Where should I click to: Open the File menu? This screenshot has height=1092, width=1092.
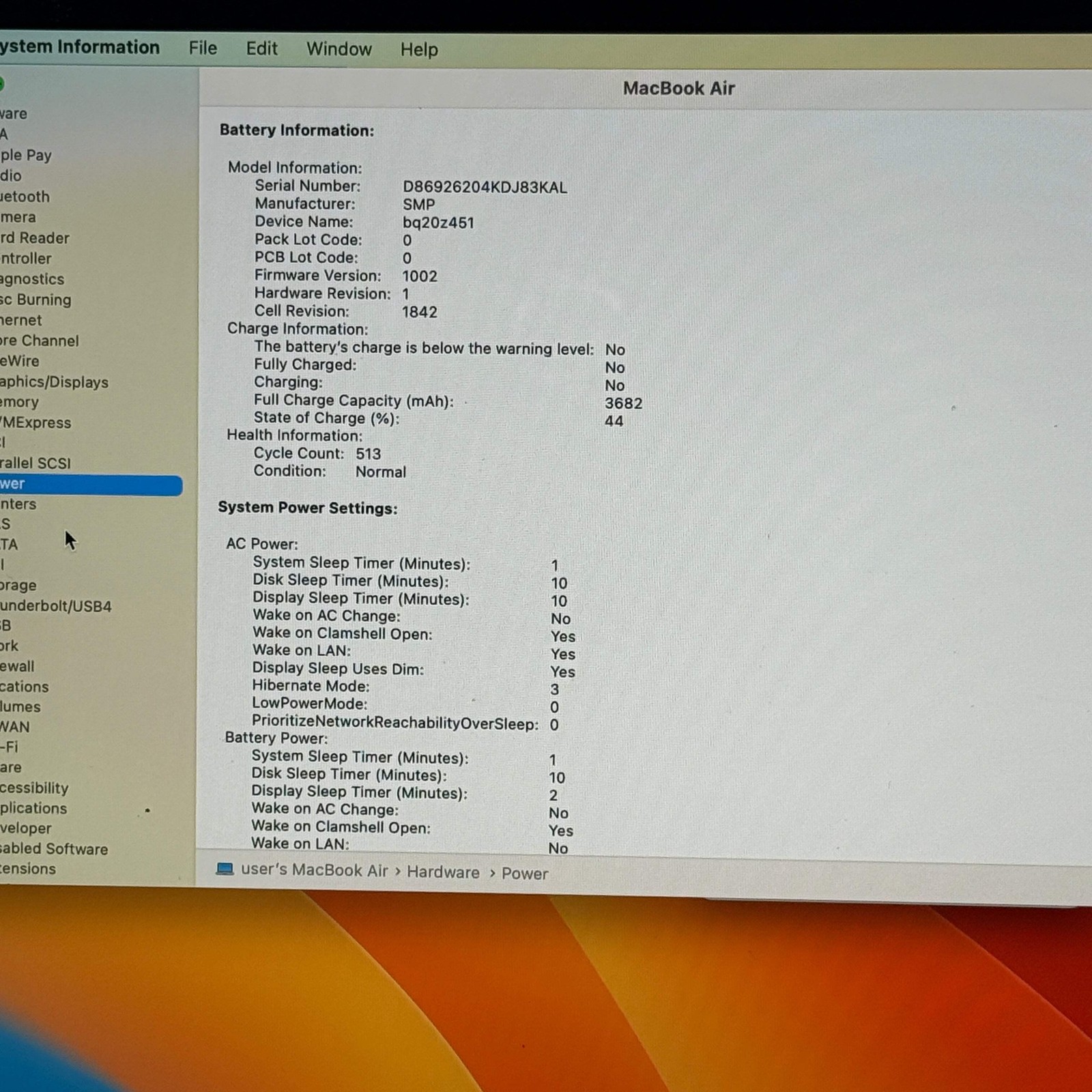point(203,48)
